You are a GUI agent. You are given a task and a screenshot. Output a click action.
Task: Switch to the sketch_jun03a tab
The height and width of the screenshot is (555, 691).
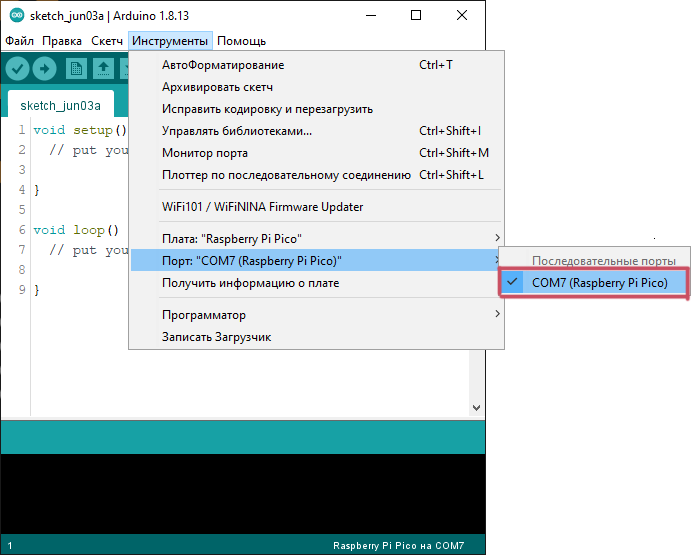[x=61, y=106]
